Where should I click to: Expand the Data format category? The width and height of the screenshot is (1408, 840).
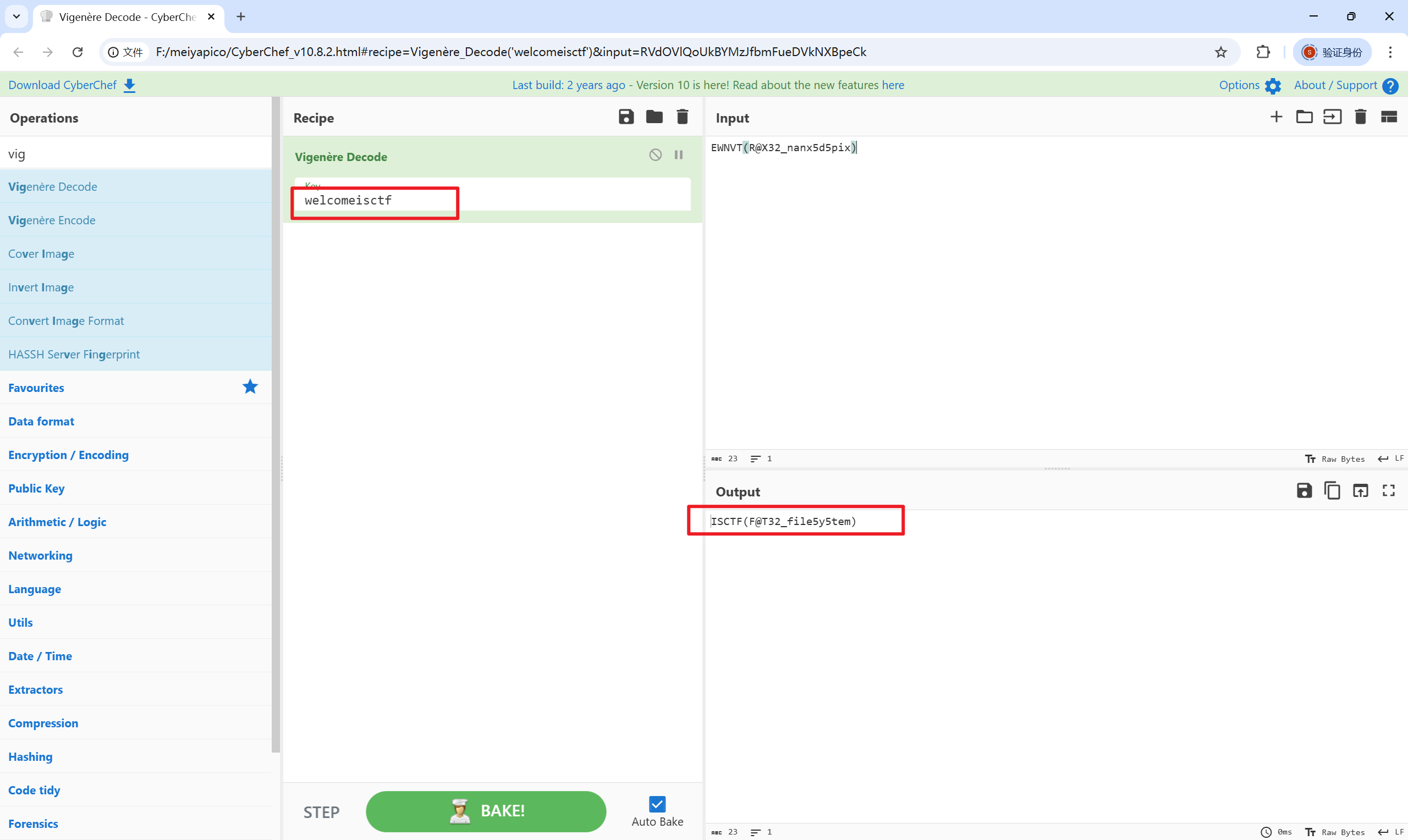(41, 421)
